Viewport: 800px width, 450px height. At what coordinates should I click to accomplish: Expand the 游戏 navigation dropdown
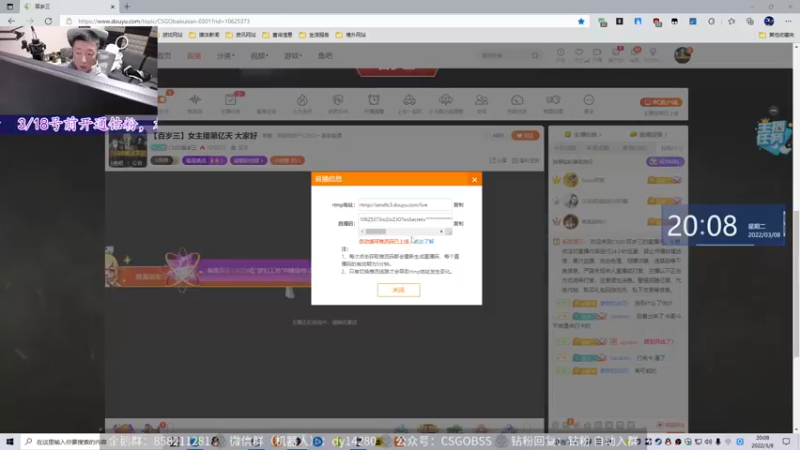pyautogui.click(x=293, y=56)
